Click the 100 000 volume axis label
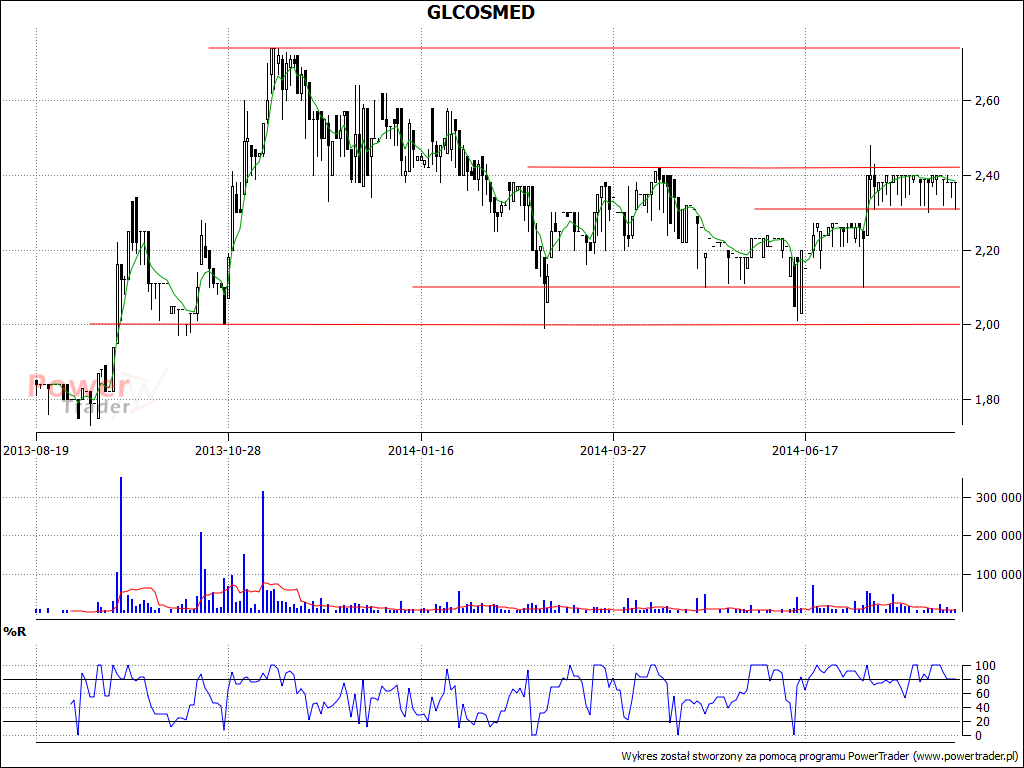This screenshot has height=768, width=1024. (999, 575)
